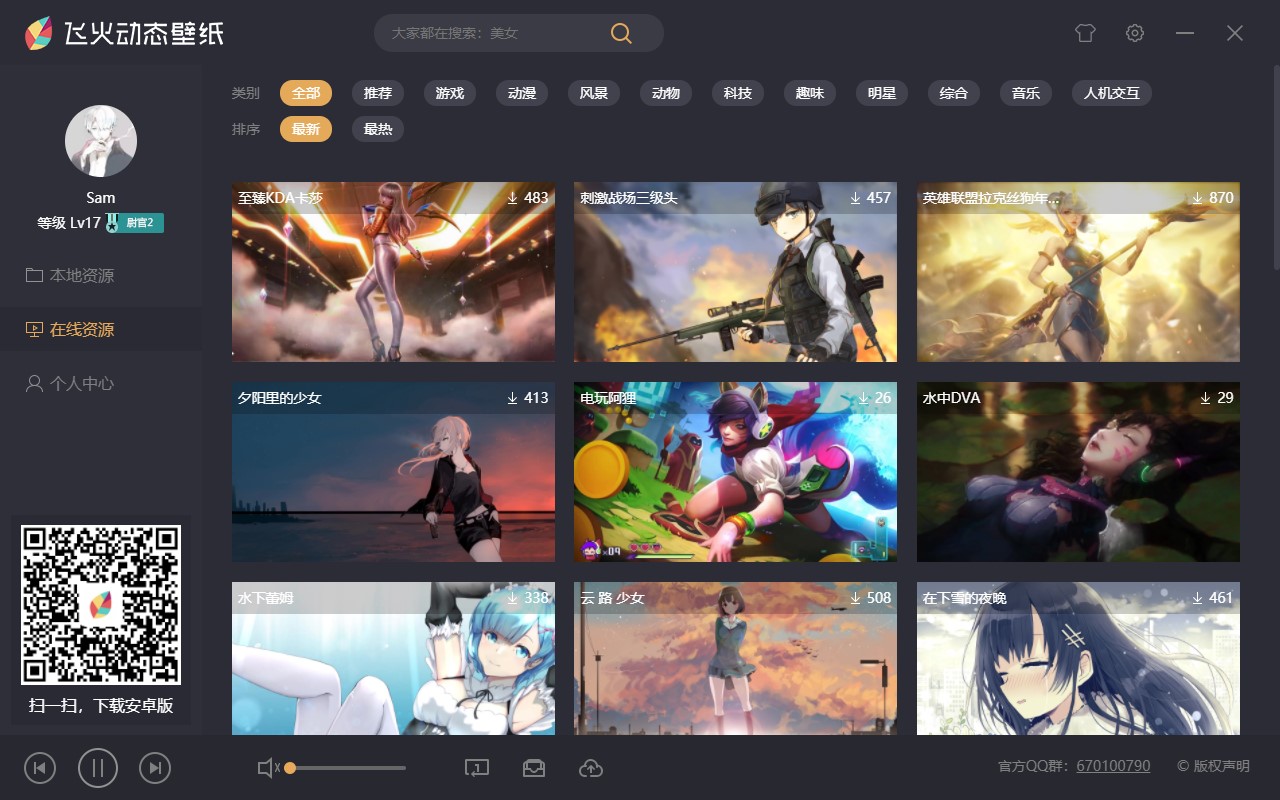Viewport: 1280px width, 800px height.
Task: Select the 全部 category filter
Action: tap(306, 93)
